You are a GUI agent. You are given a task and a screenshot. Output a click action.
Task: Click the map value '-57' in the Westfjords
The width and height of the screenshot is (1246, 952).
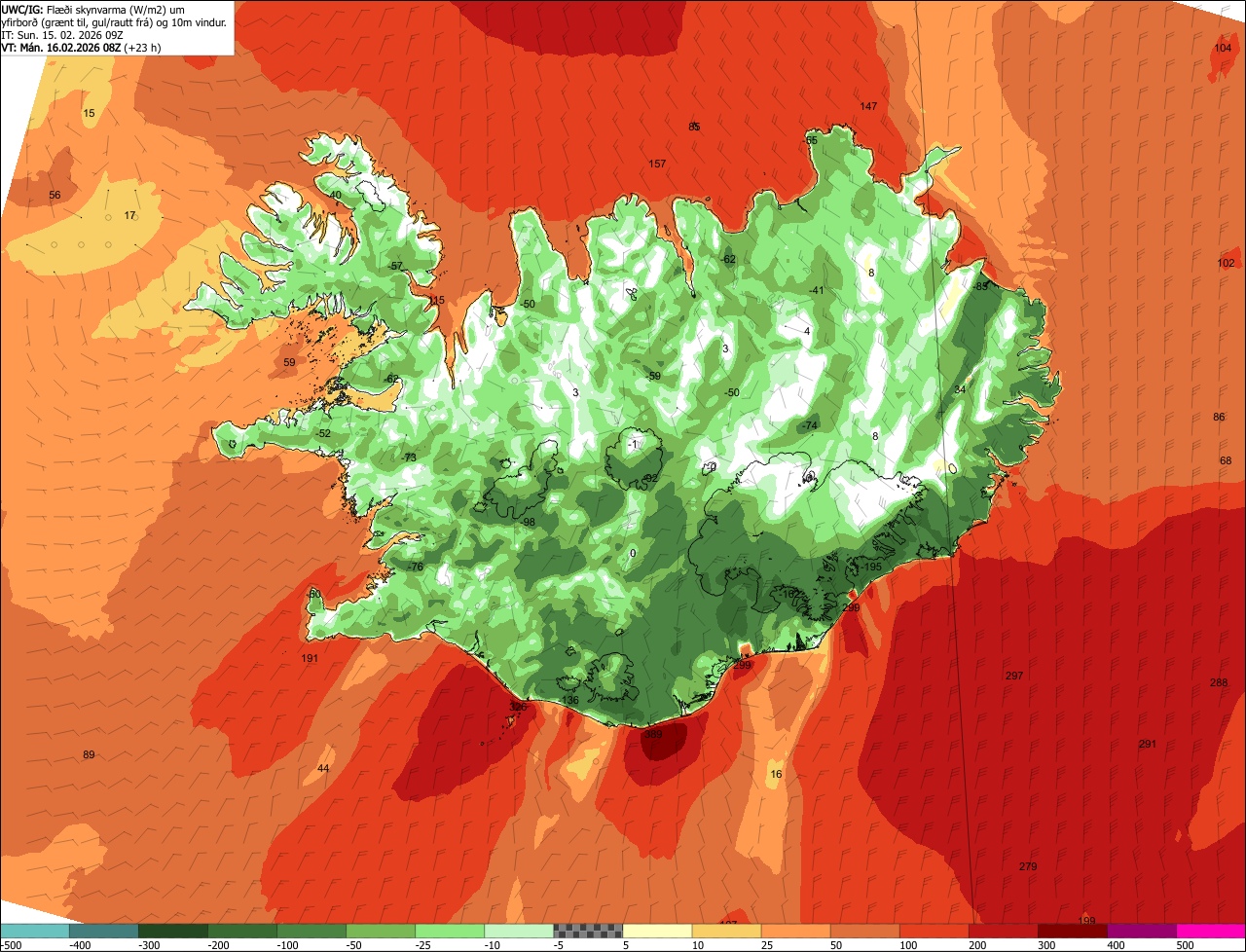[x=394, y=266]
